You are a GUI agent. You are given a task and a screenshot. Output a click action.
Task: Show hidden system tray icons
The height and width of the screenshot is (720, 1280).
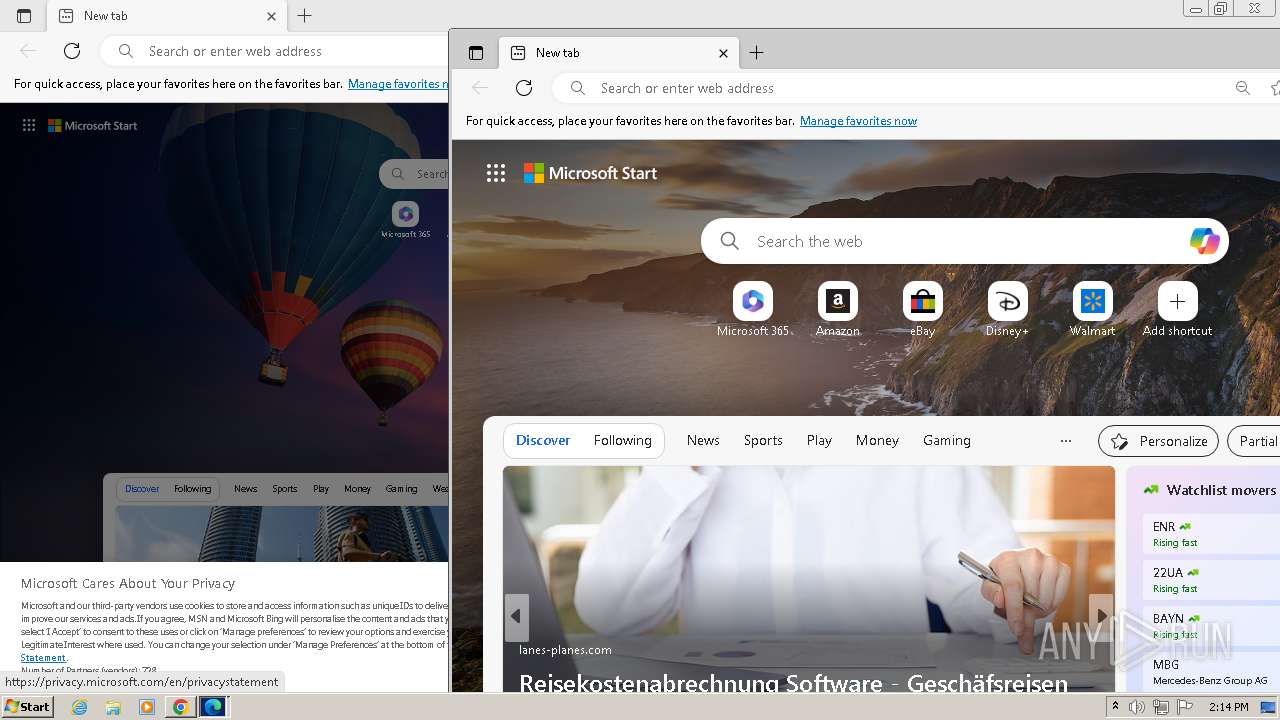1115,707
